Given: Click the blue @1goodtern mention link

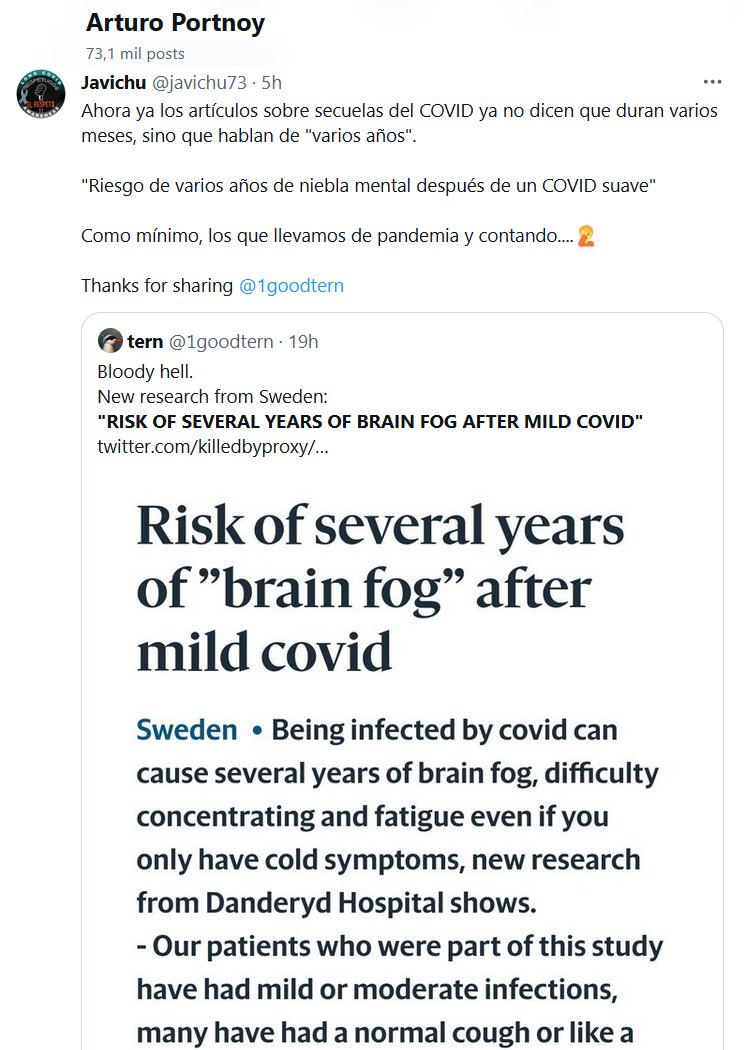Looking at the screenshot, I should click(x=291, y=285).
